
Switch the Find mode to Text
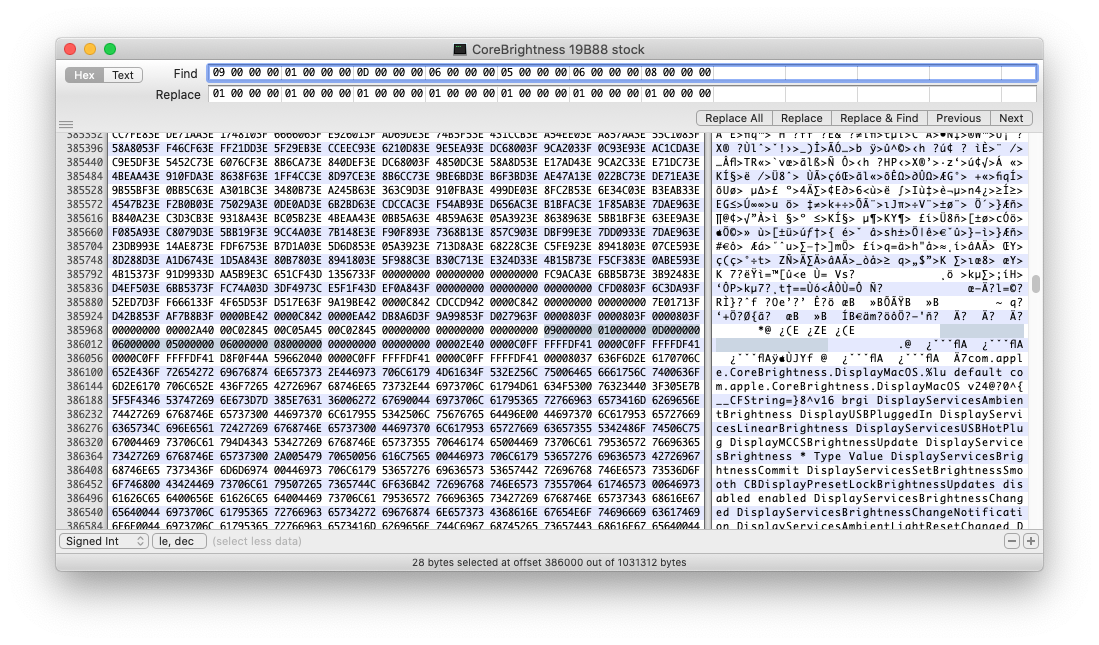pyautogui.click(x=123, y=75)
